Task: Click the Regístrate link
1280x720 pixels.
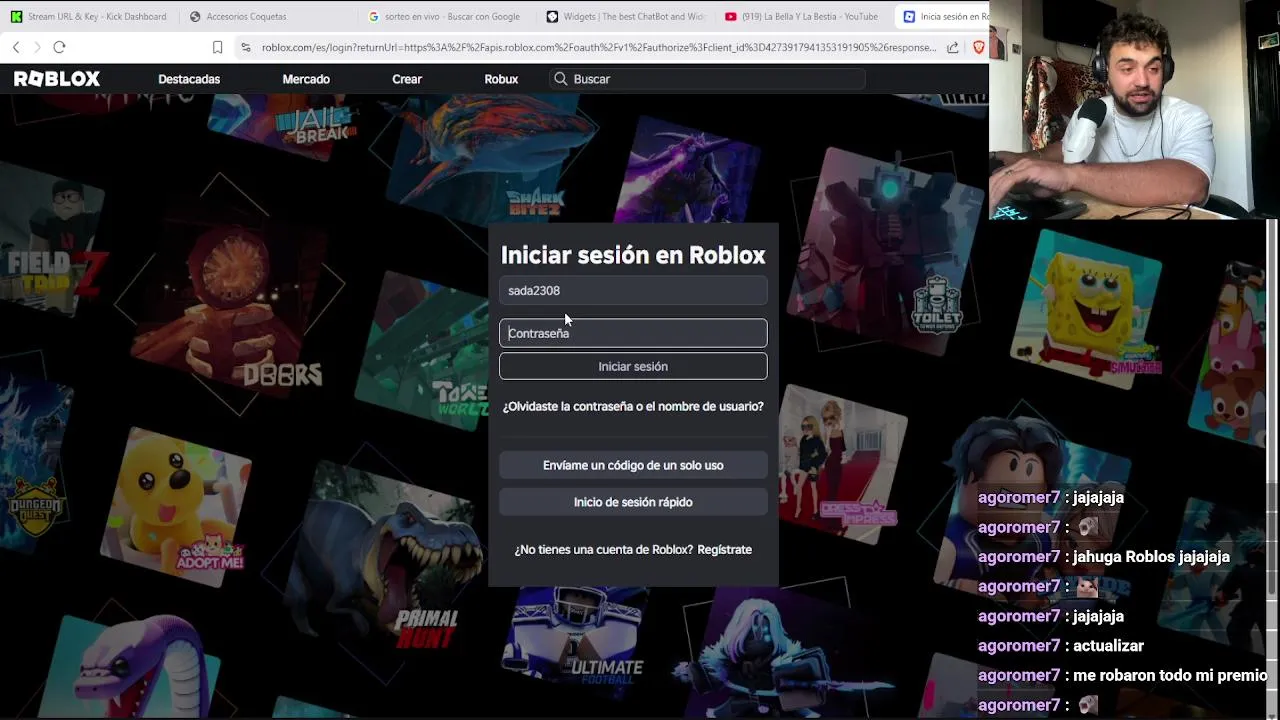Action: click(725, 549)
